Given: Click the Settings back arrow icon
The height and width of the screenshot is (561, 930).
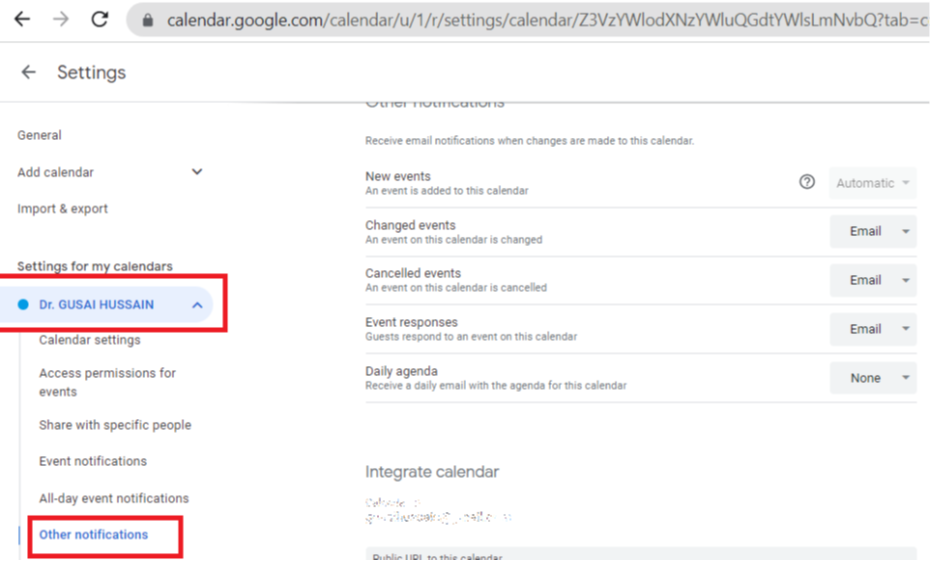Looking at the screenshot, I should pyautogui.click(x=28, y=72).
